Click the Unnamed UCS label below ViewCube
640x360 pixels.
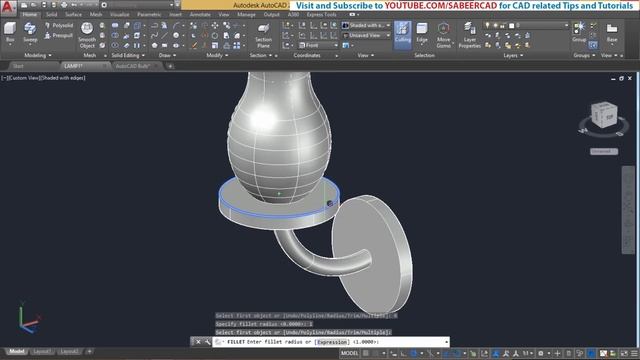[604, 151]
